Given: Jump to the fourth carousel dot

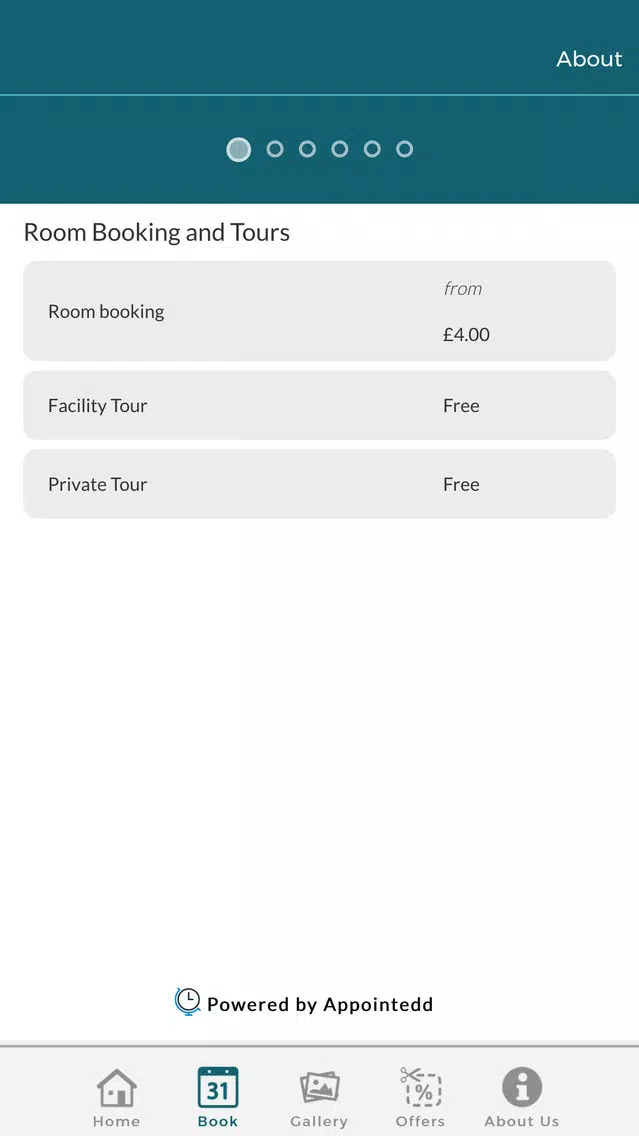Looking at the screenshot, I should click(x=340, y=149).
